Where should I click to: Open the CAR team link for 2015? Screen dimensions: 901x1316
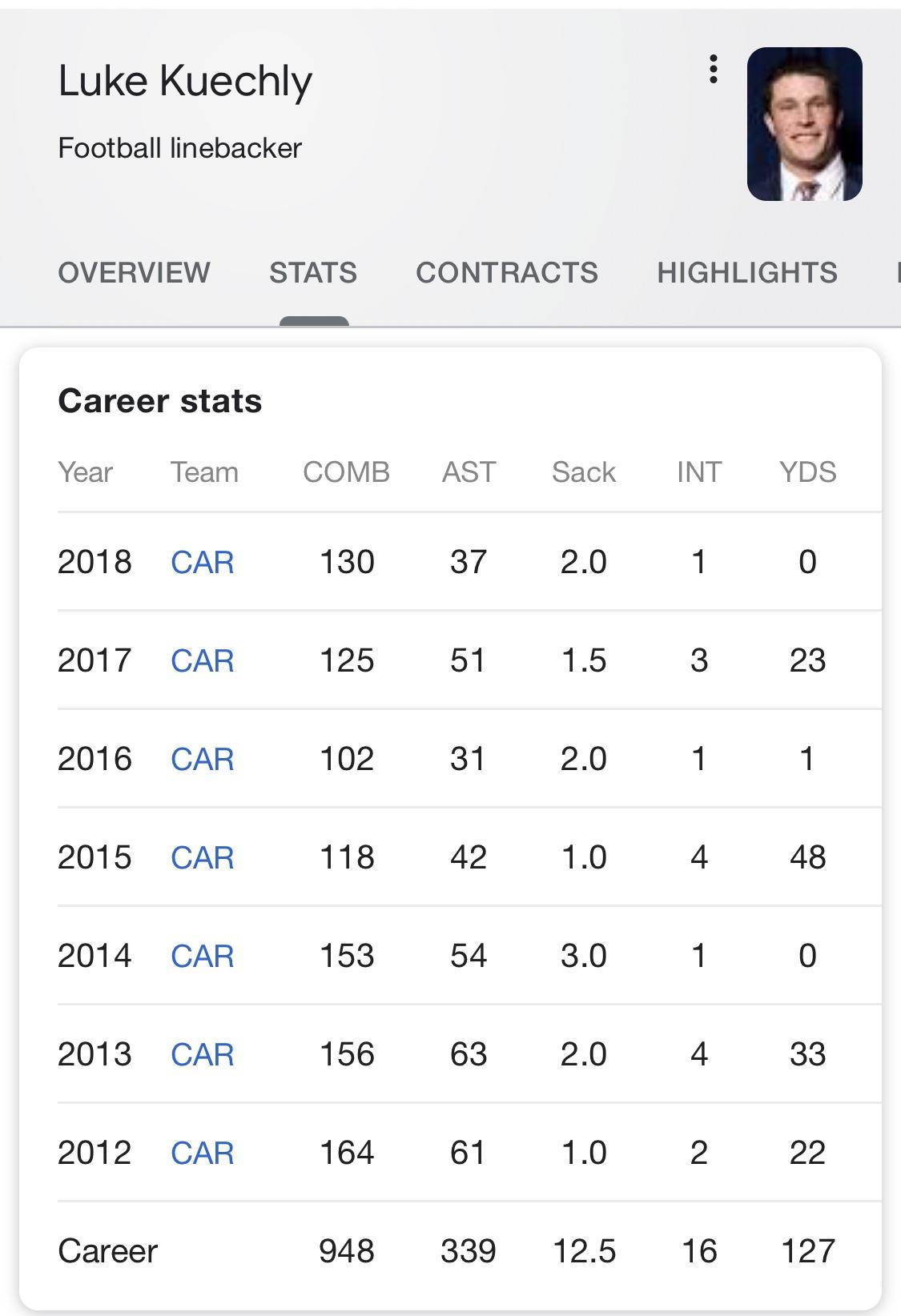203,857
